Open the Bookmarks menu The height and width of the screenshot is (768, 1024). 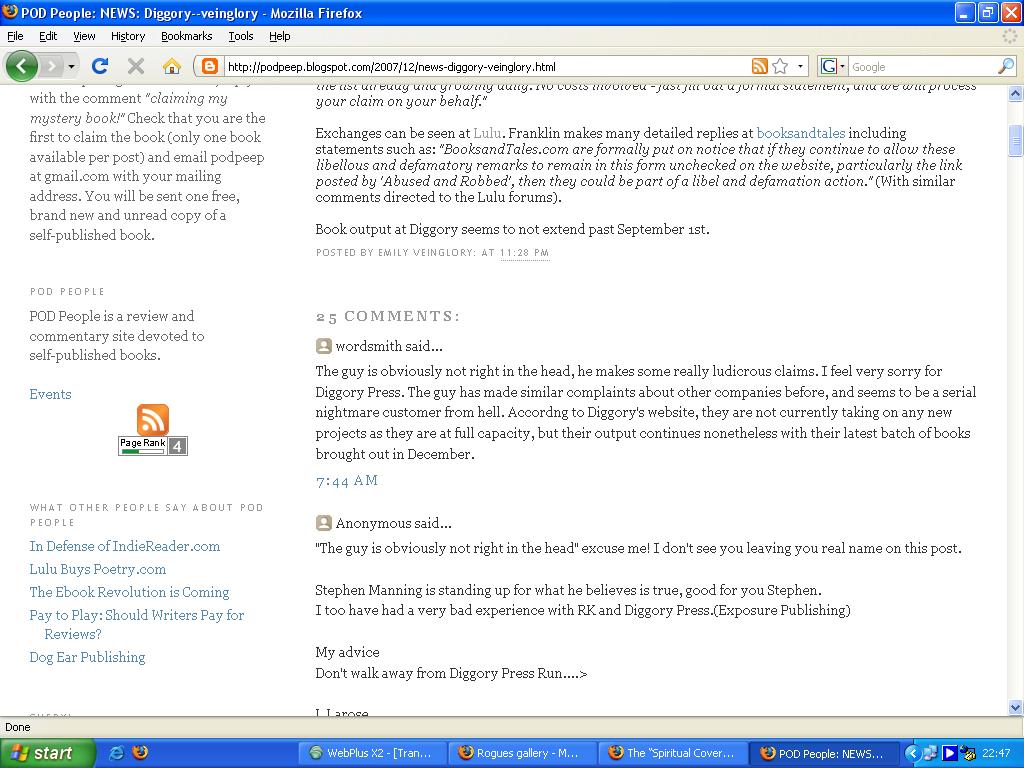(187, 36)
